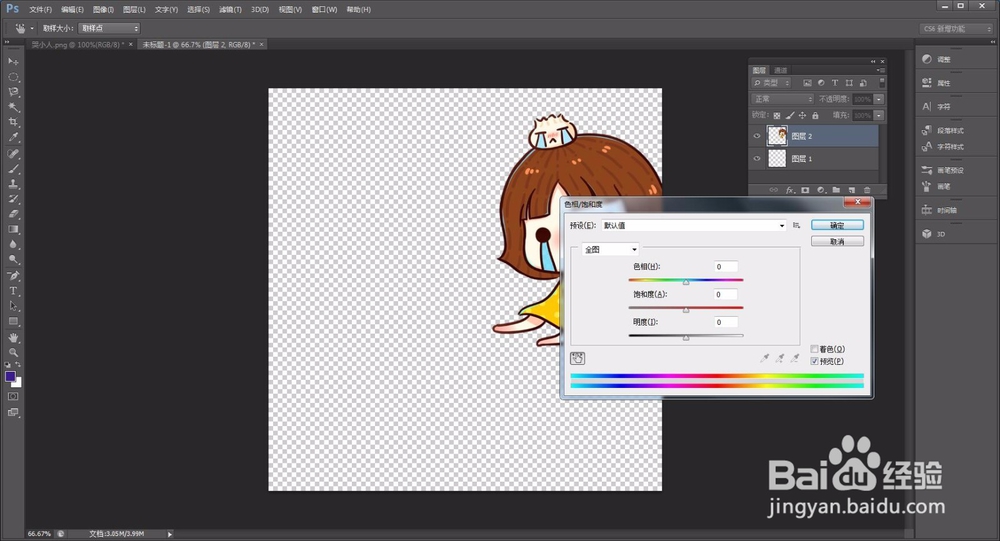Click the 确定 OK button
This screenshot has height=541, width=1000.
coord(837,225)
